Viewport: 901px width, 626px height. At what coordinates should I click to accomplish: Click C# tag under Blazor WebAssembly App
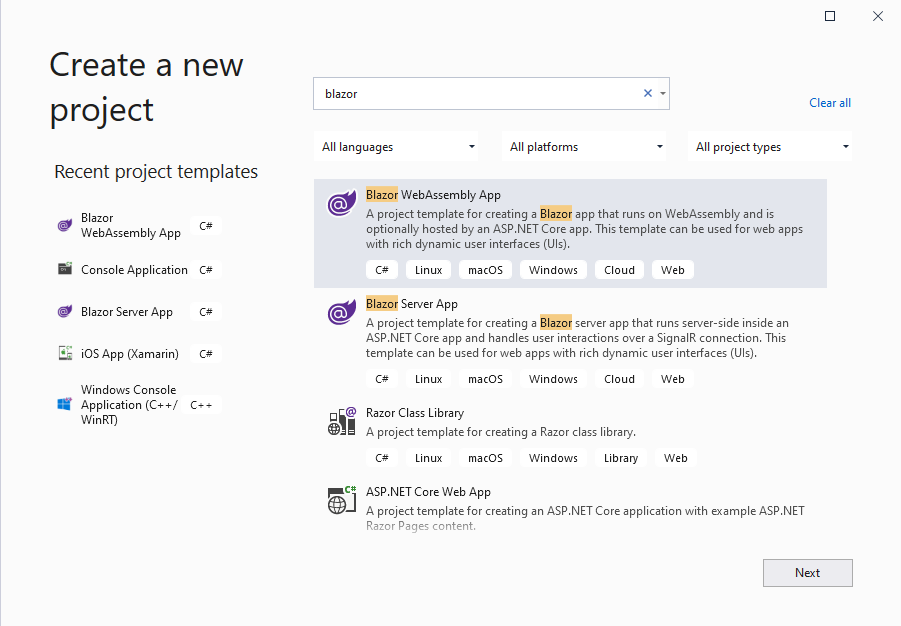[x=382, y=270]
